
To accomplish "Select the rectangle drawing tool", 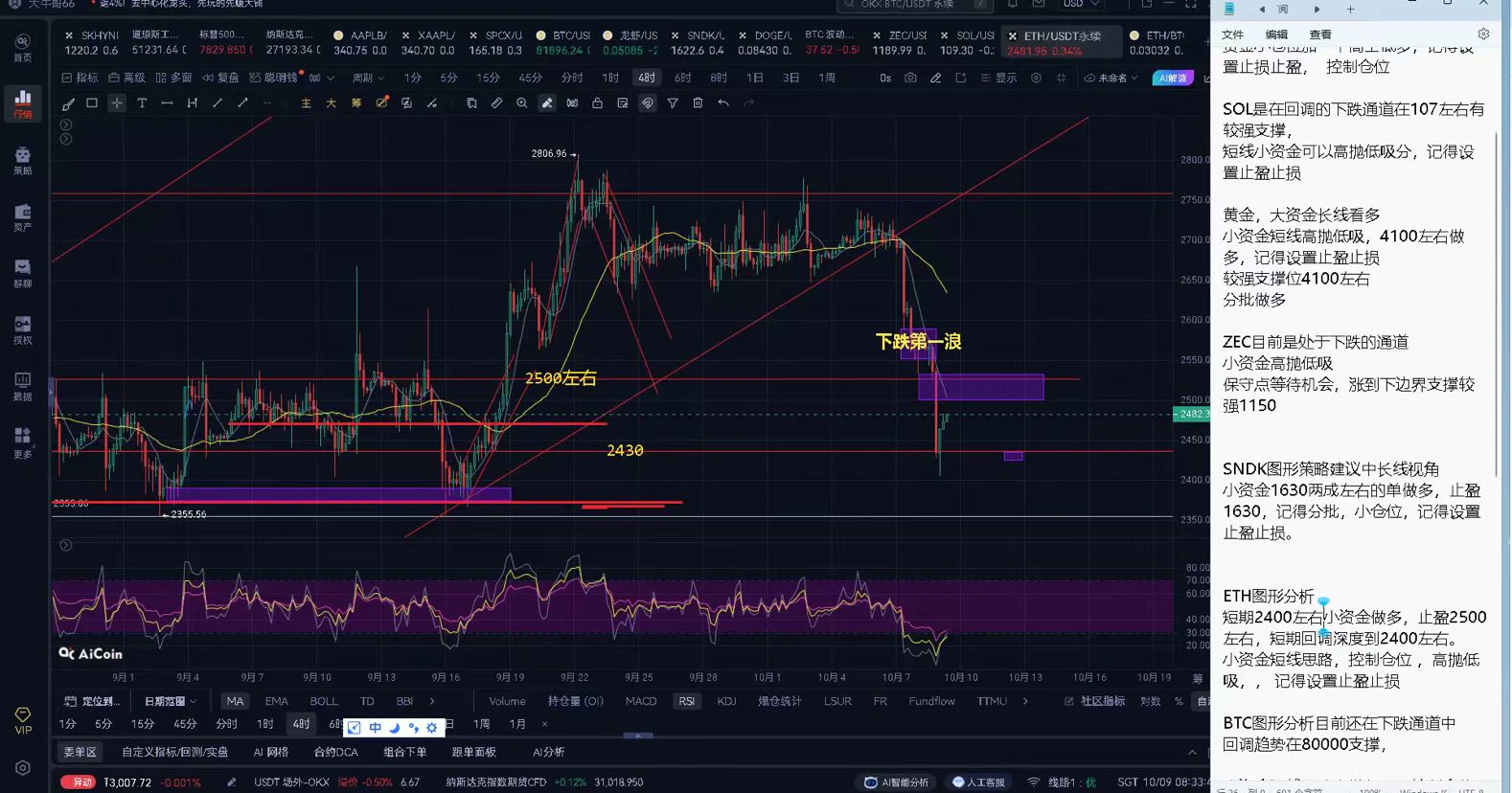I will click(92, 103).
